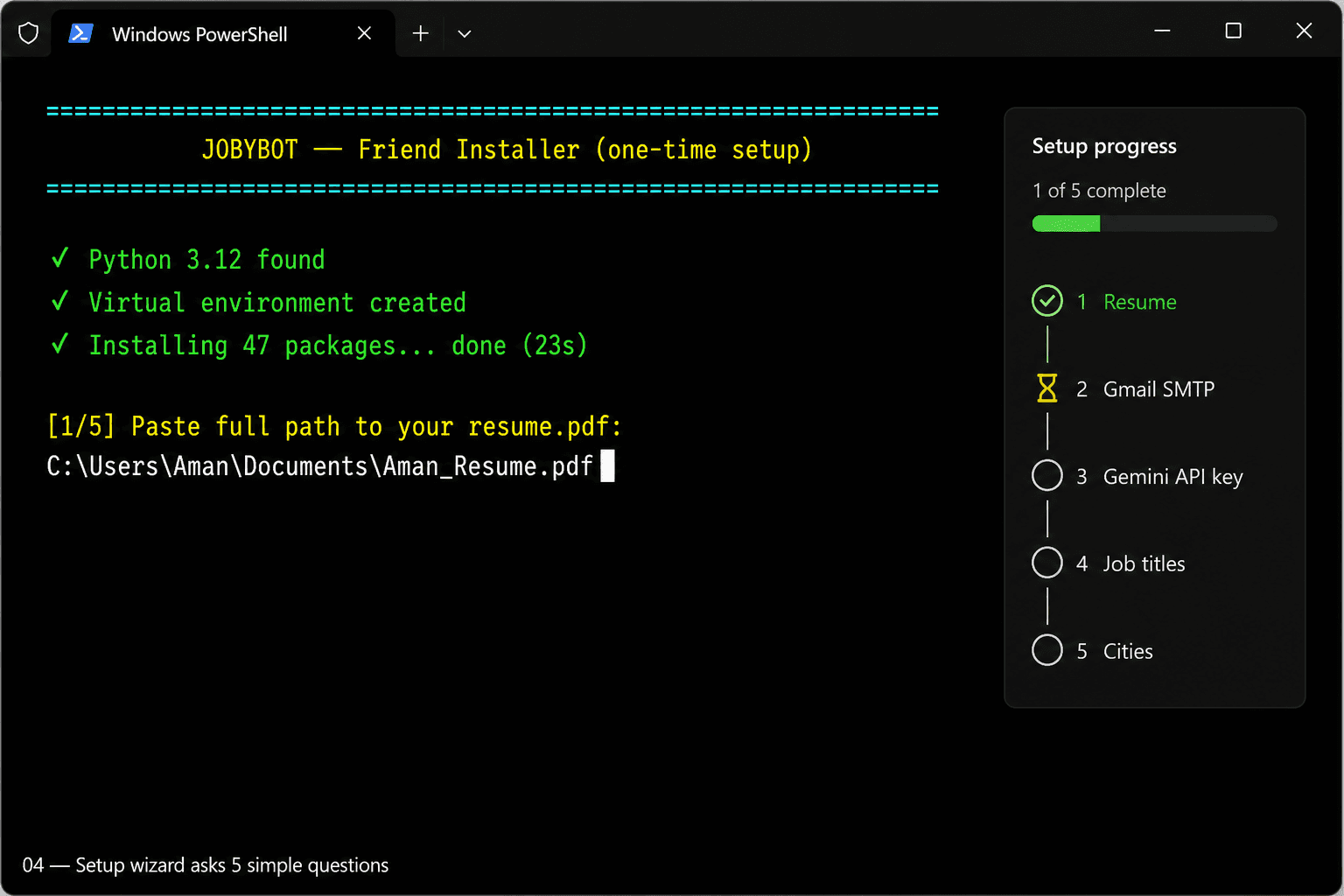The height and width of the screenshot is (896, 1344).
Task: Minimize the PowerShell window
Action: [1163, 31]
